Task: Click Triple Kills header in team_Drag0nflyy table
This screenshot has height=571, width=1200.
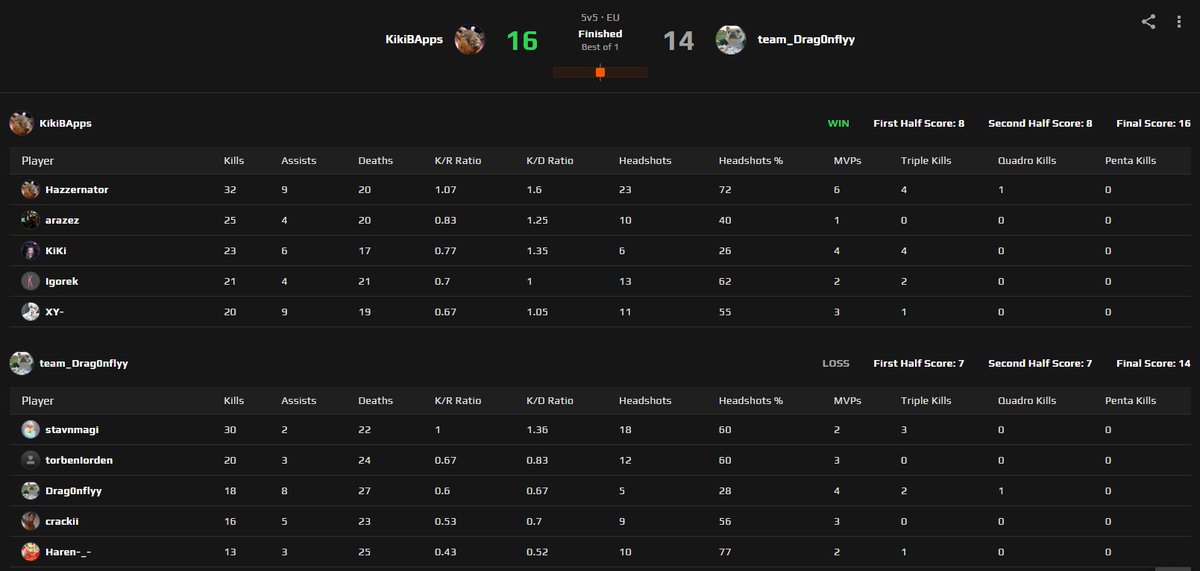Action: coord(926,400)
